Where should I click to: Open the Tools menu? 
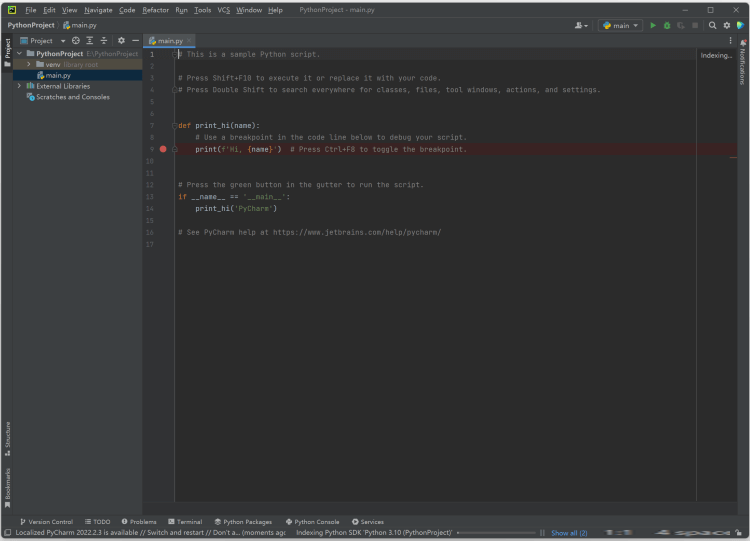coord(202,10)
